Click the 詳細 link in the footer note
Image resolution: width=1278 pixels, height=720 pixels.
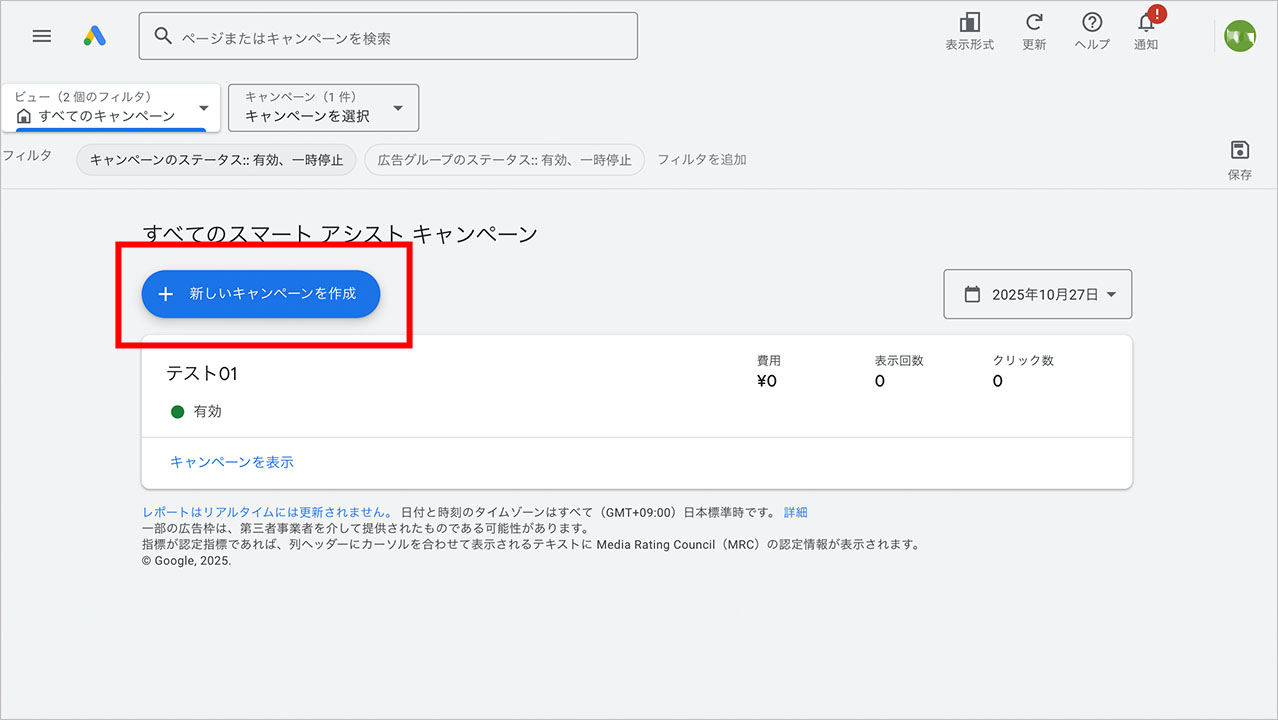tap(795, 511)
